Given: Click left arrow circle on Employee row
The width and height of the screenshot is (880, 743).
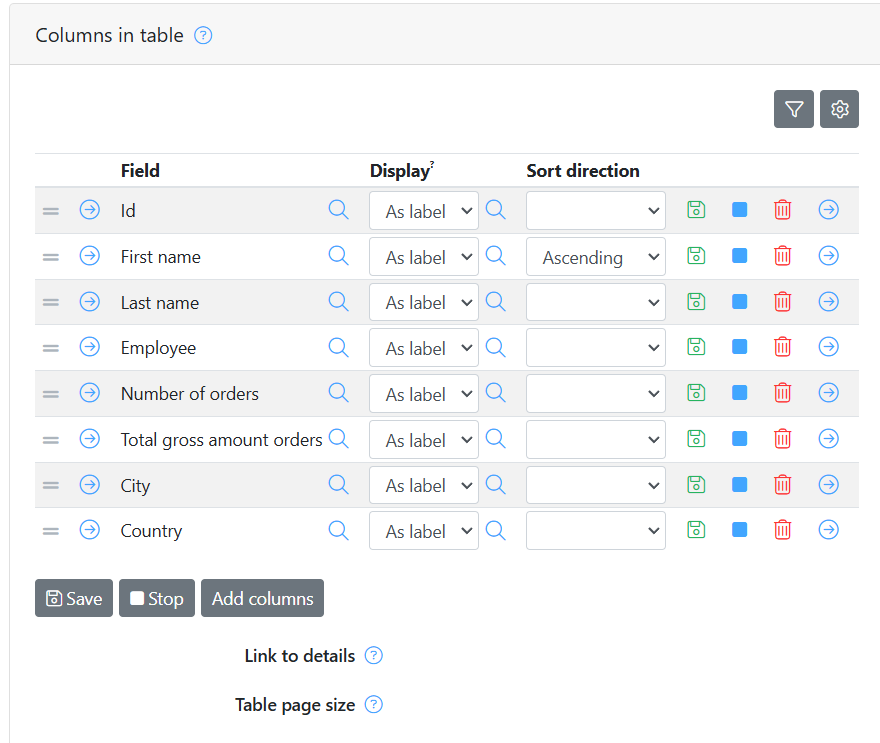Looking at the screenshot, I should (90, 347).
